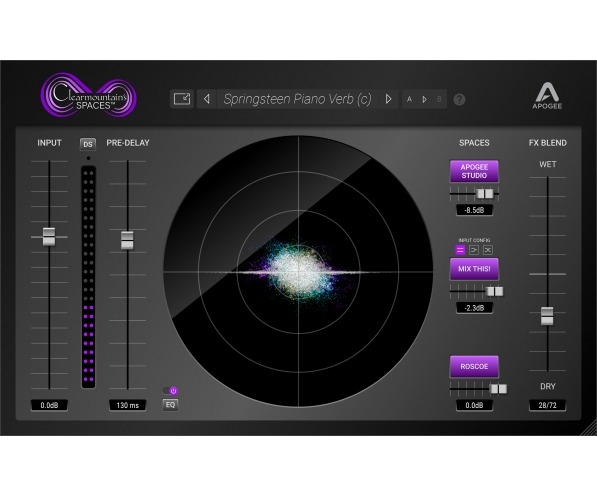The width and height of the screenshot is (597, 497).
Task: Click the DS level meter
Action: click(88, 277)
